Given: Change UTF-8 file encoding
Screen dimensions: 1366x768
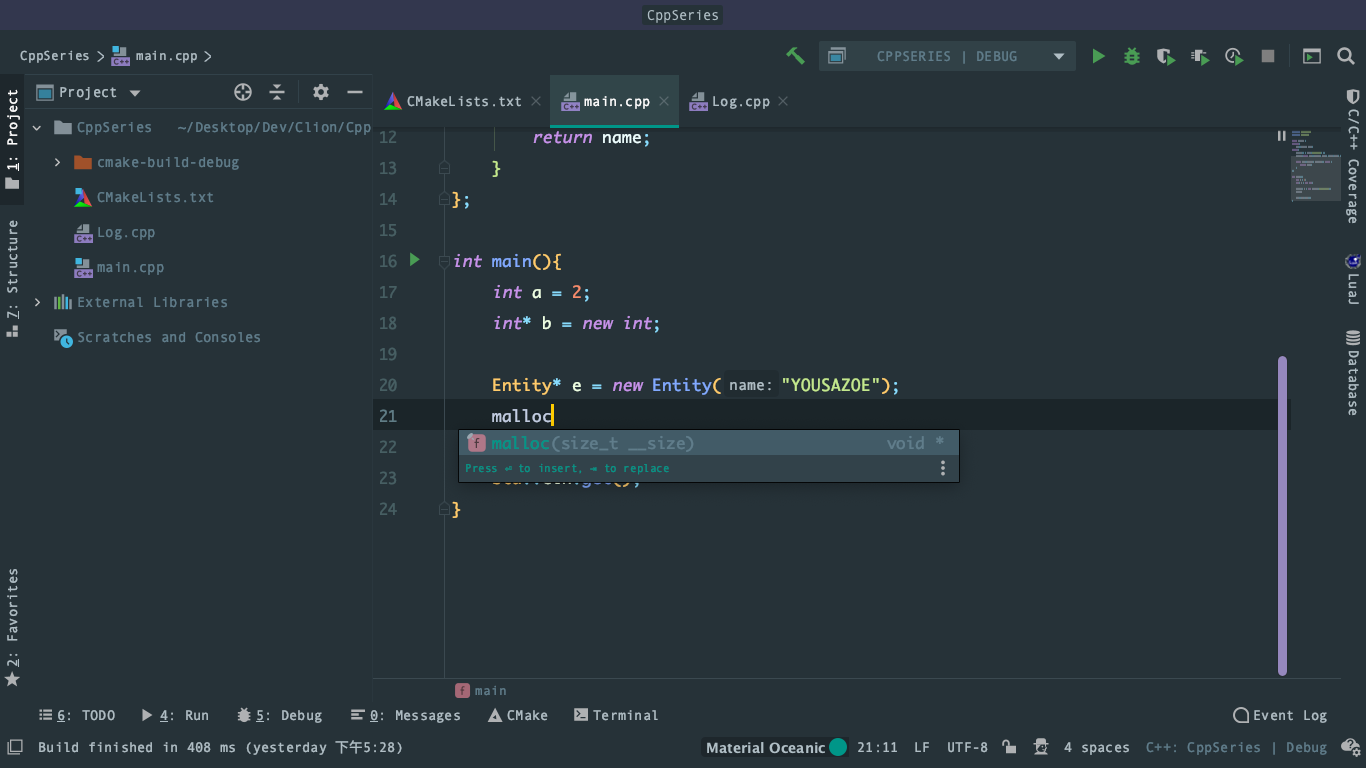Looking at the screenshot, I should 967,747.
